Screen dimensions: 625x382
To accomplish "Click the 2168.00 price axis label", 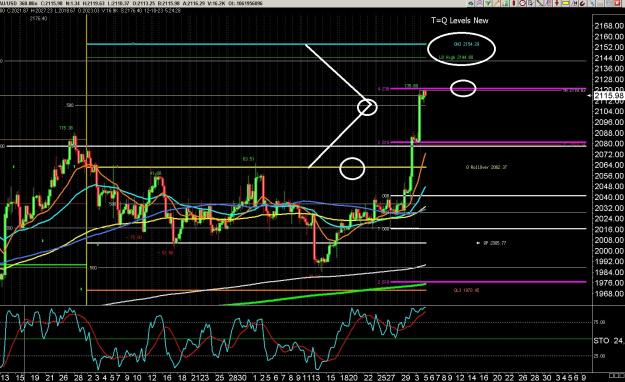I will (609, 26).
